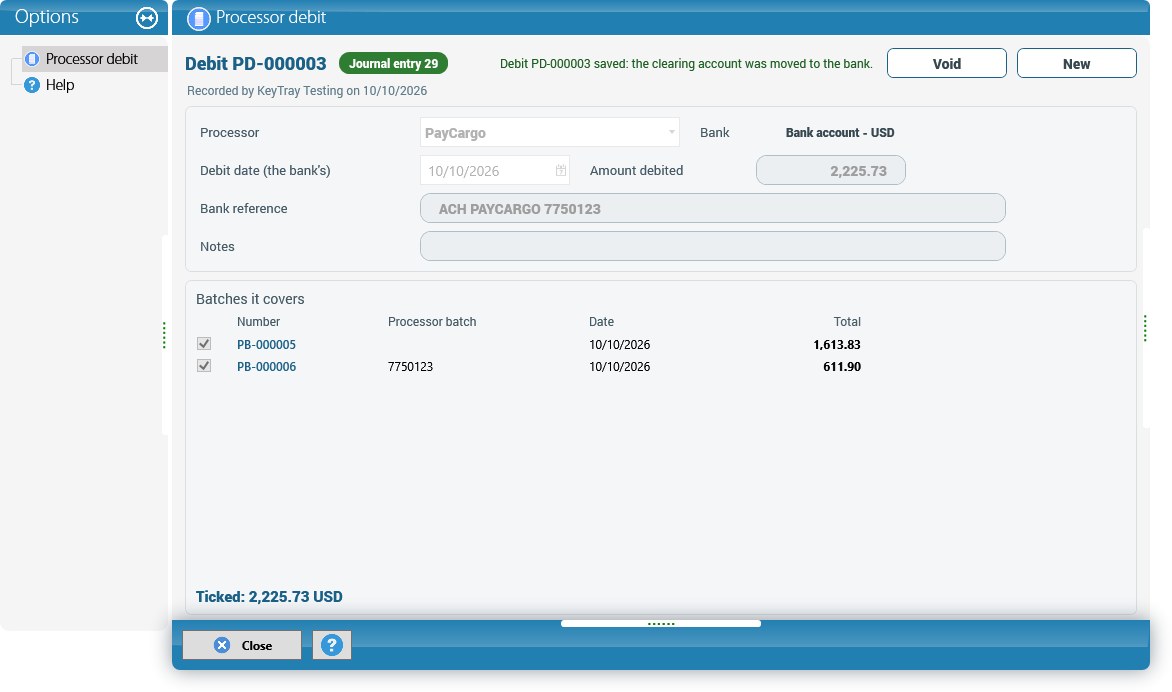Screen dimensions: 1172x692
Task: Click the date in the PB-000005 row
Action: pyautogui.click(x=620, y=345)
